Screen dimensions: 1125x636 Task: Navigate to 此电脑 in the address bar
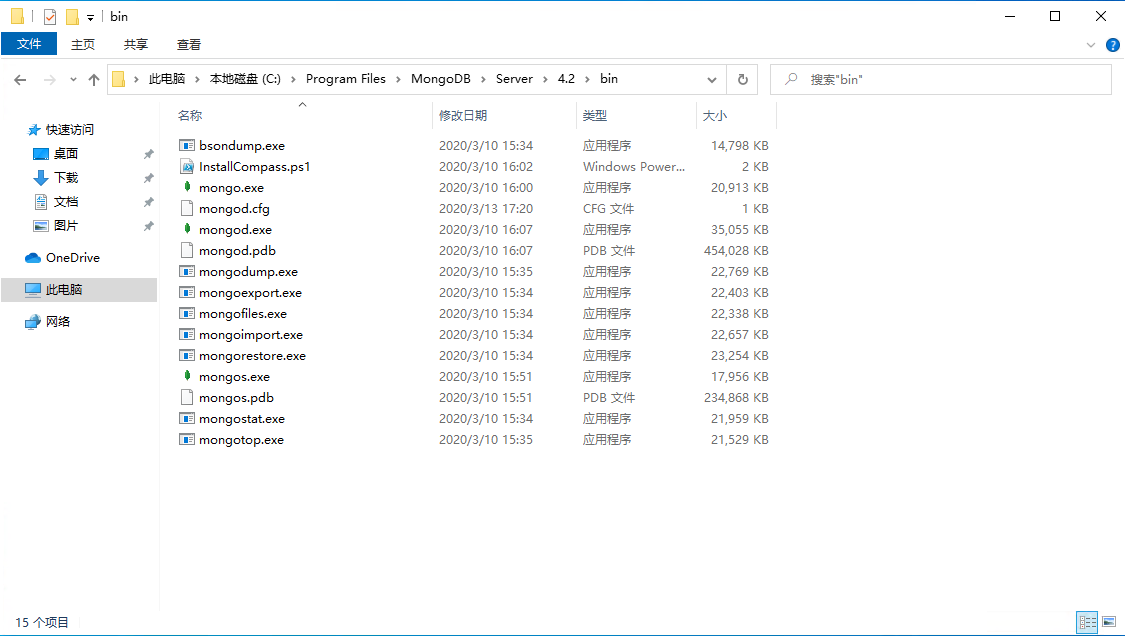point(166,79)
